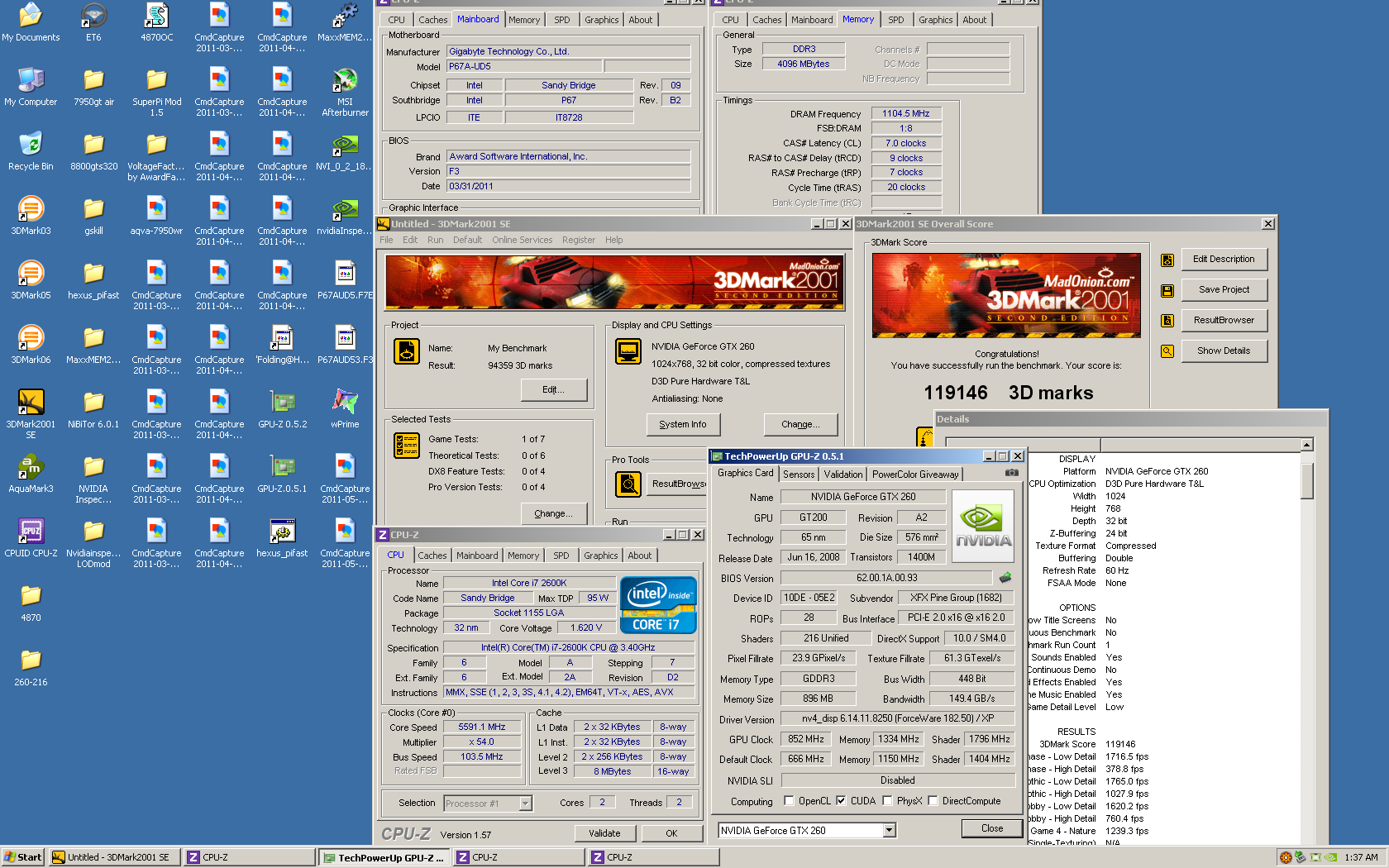
Task: Open the File menu in 3DMark2001 SE
Action: [x=386, y=240]
